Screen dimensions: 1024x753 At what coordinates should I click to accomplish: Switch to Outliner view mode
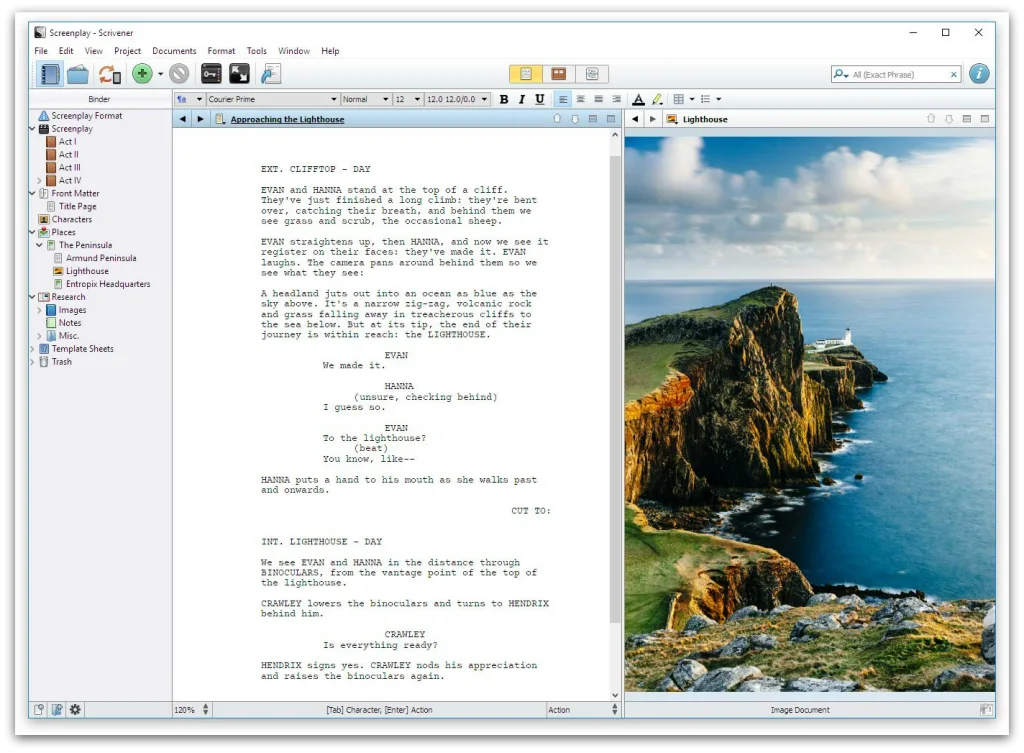592,74
